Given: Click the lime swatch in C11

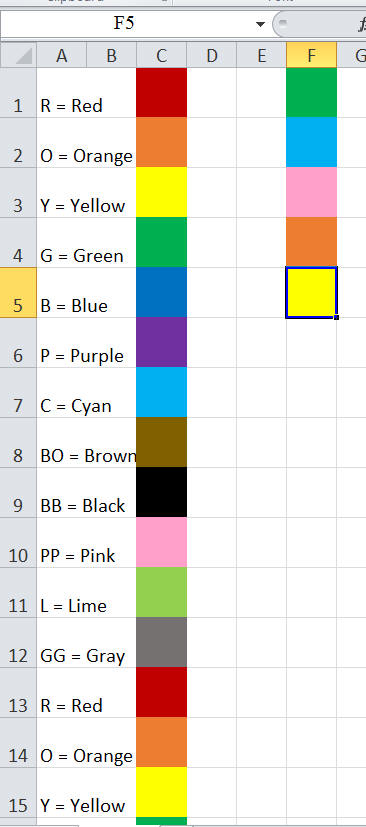Looking at the screenshot, I should click(161, 592).
